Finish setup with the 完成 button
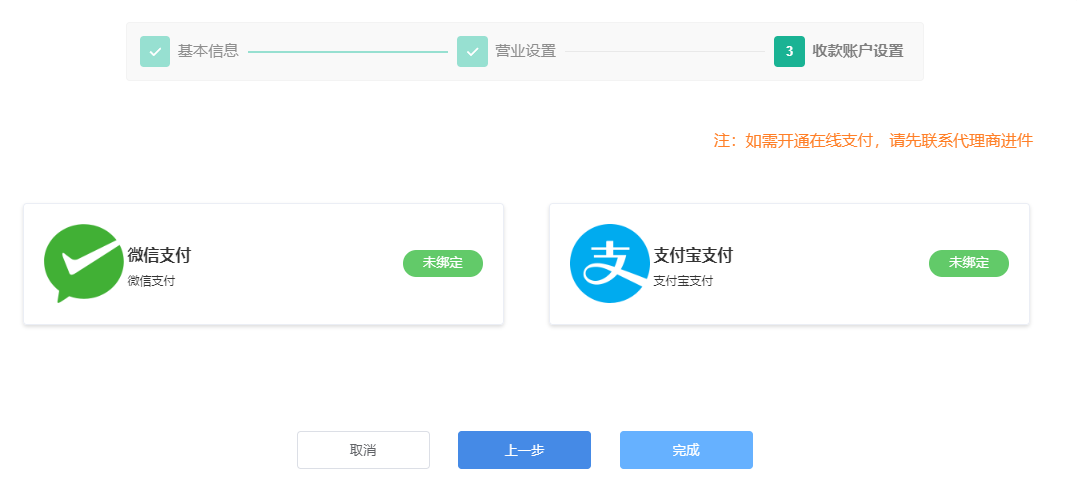1077x484 pixels. (686, 450)
